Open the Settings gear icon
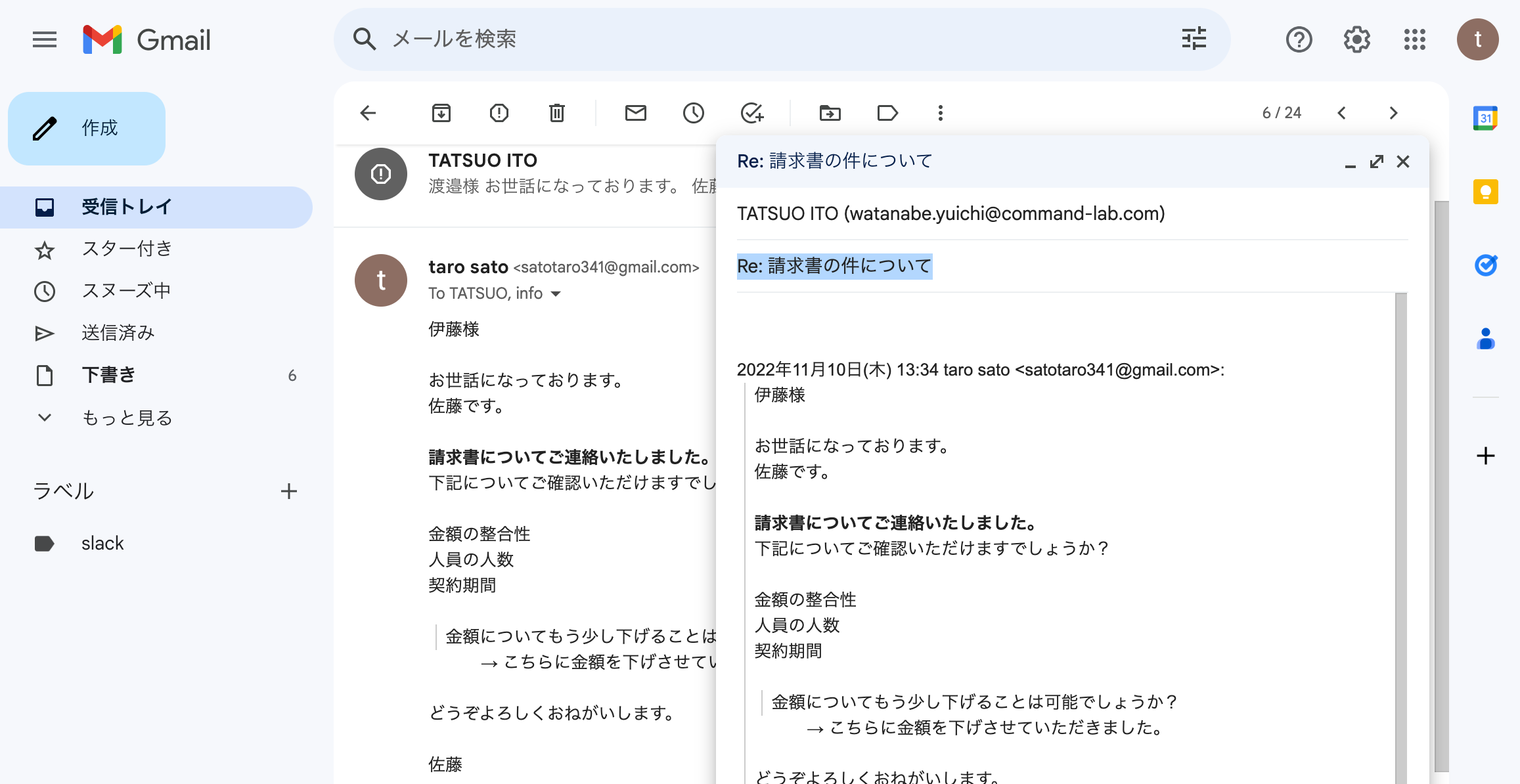The height and width of the screenshot is (784, 1520). click(1356, 39)
